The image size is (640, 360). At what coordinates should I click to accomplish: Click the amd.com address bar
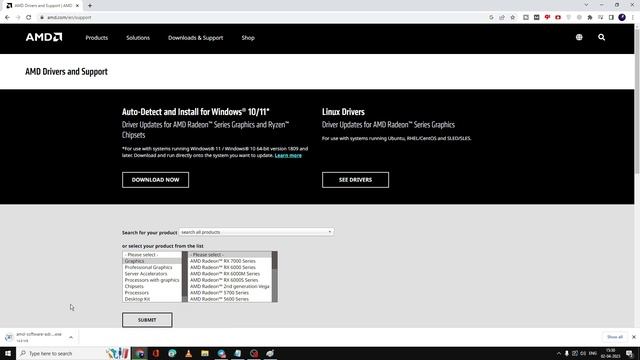tap(261, 18)
